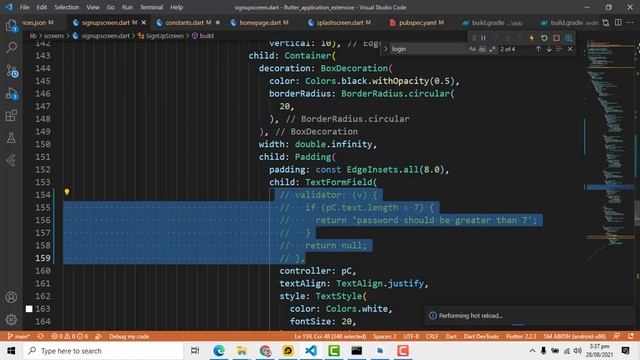Viewport: 640px width, 360px height.
Task: Switch to the pubspec.yaml tab
Action: pyautogui.click(x=421, y=23)
